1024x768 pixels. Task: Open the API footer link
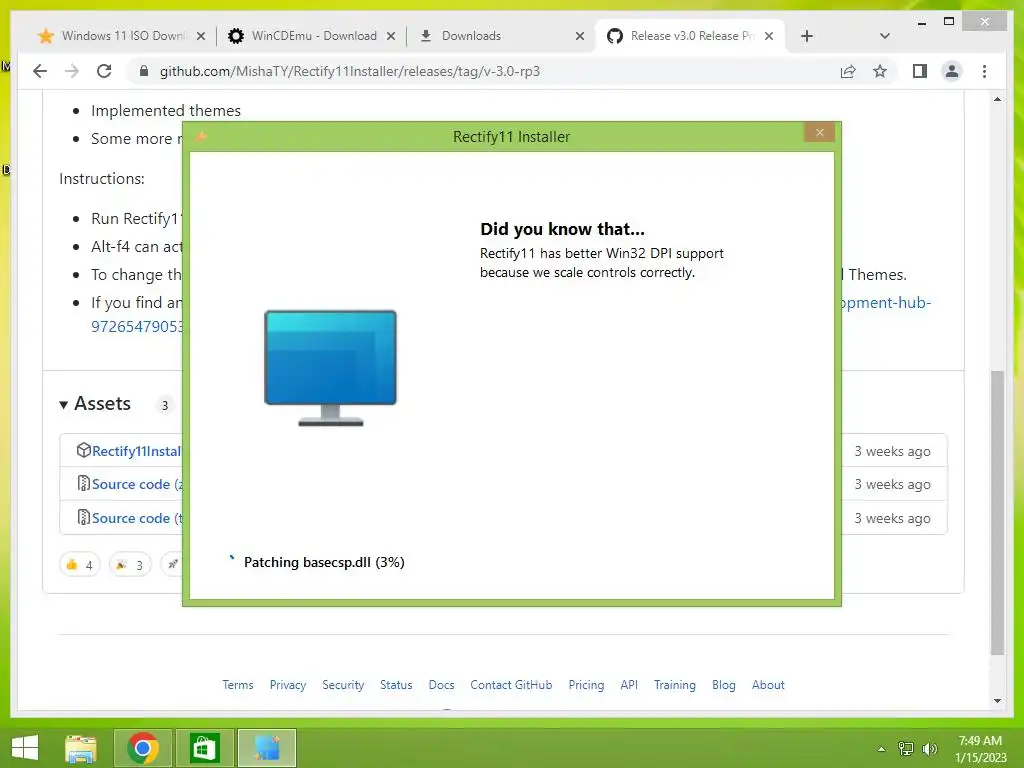[629, 684]
